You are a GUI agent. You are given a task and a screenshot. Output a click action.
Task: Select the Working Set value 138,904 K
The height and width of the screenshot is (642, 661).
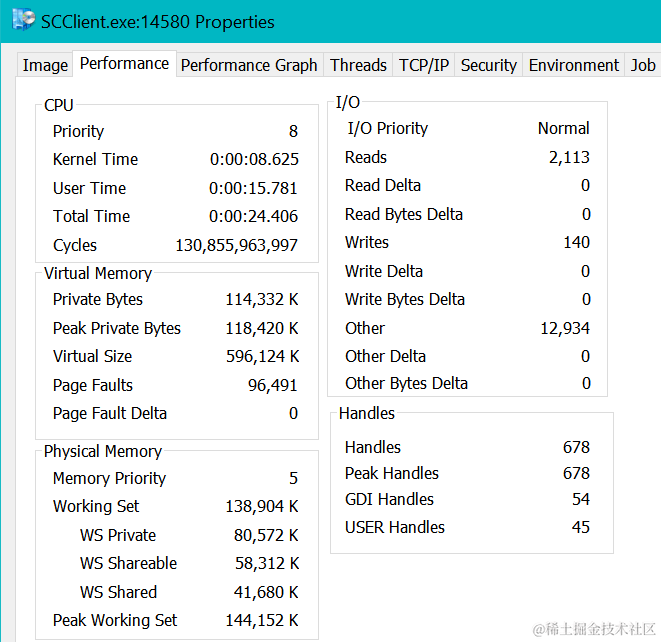pos(262,507)
